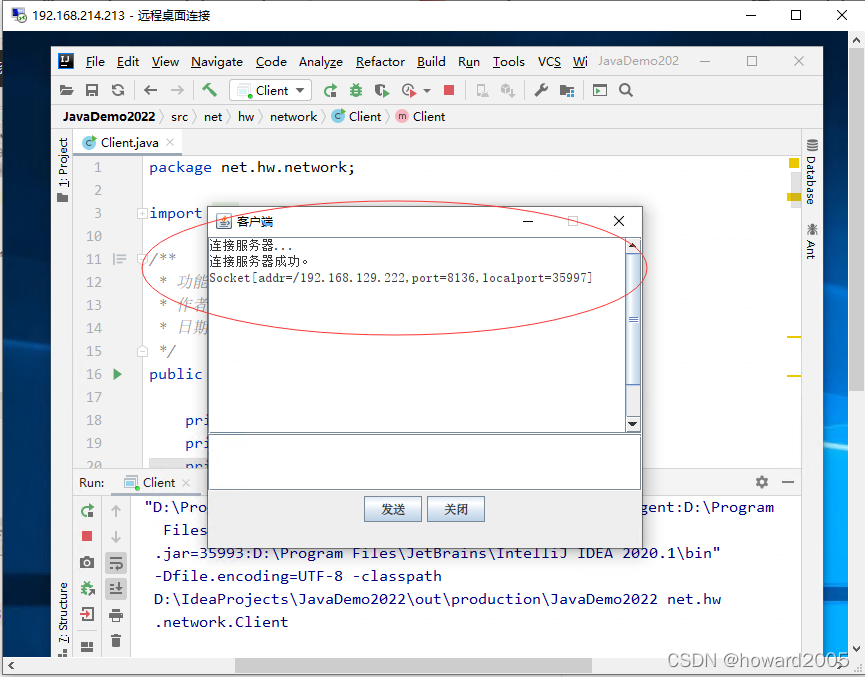The width and height of the screenshot is (865, 677).
Task: Click the Back navigation arrow
Action: (x=150, y=90)
